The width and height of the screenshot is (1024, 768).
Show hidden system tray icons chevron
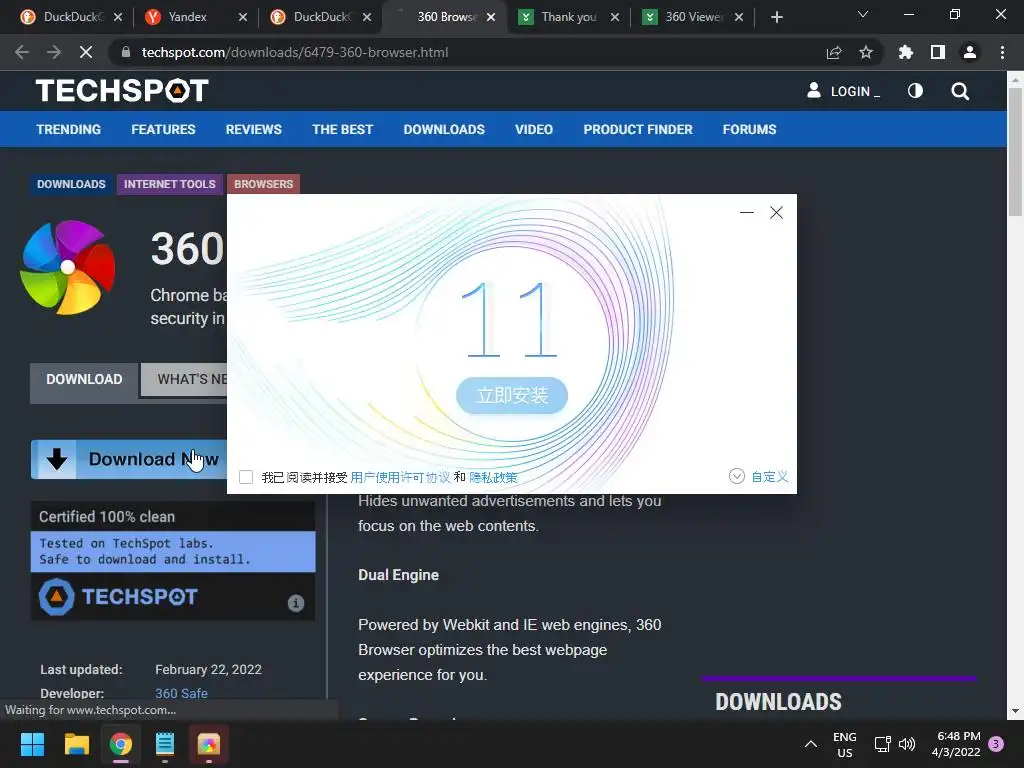(x=810, y=744)
